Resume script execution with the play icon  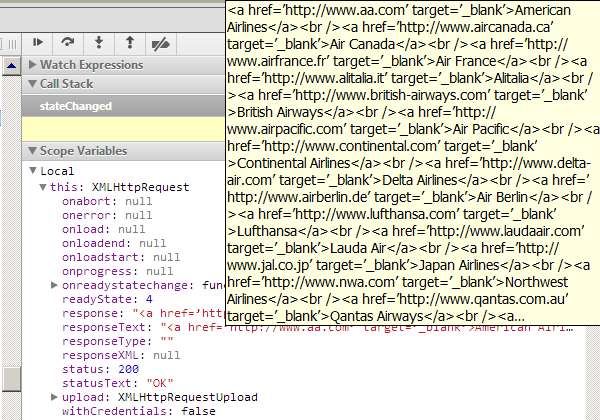38,43
